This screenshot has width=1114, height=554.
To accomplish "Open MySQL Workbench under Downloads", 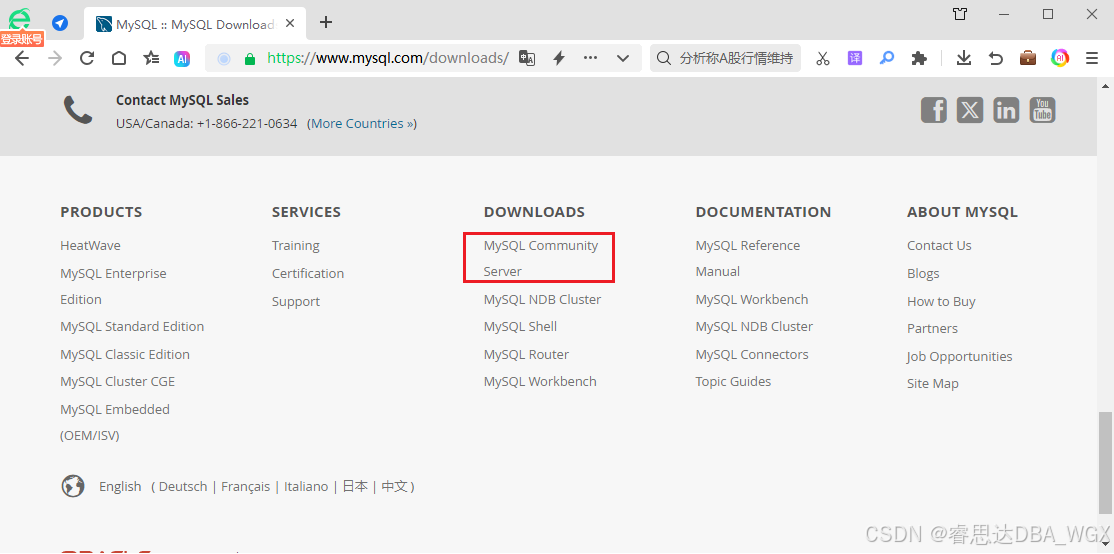I will point(540,382).
